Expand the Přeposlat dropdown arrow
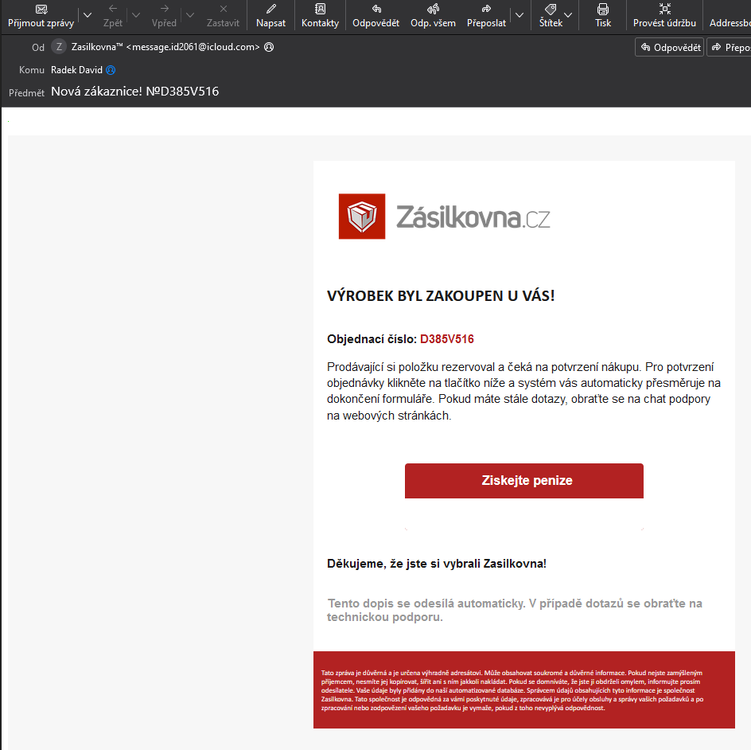 tap(520, 15)
